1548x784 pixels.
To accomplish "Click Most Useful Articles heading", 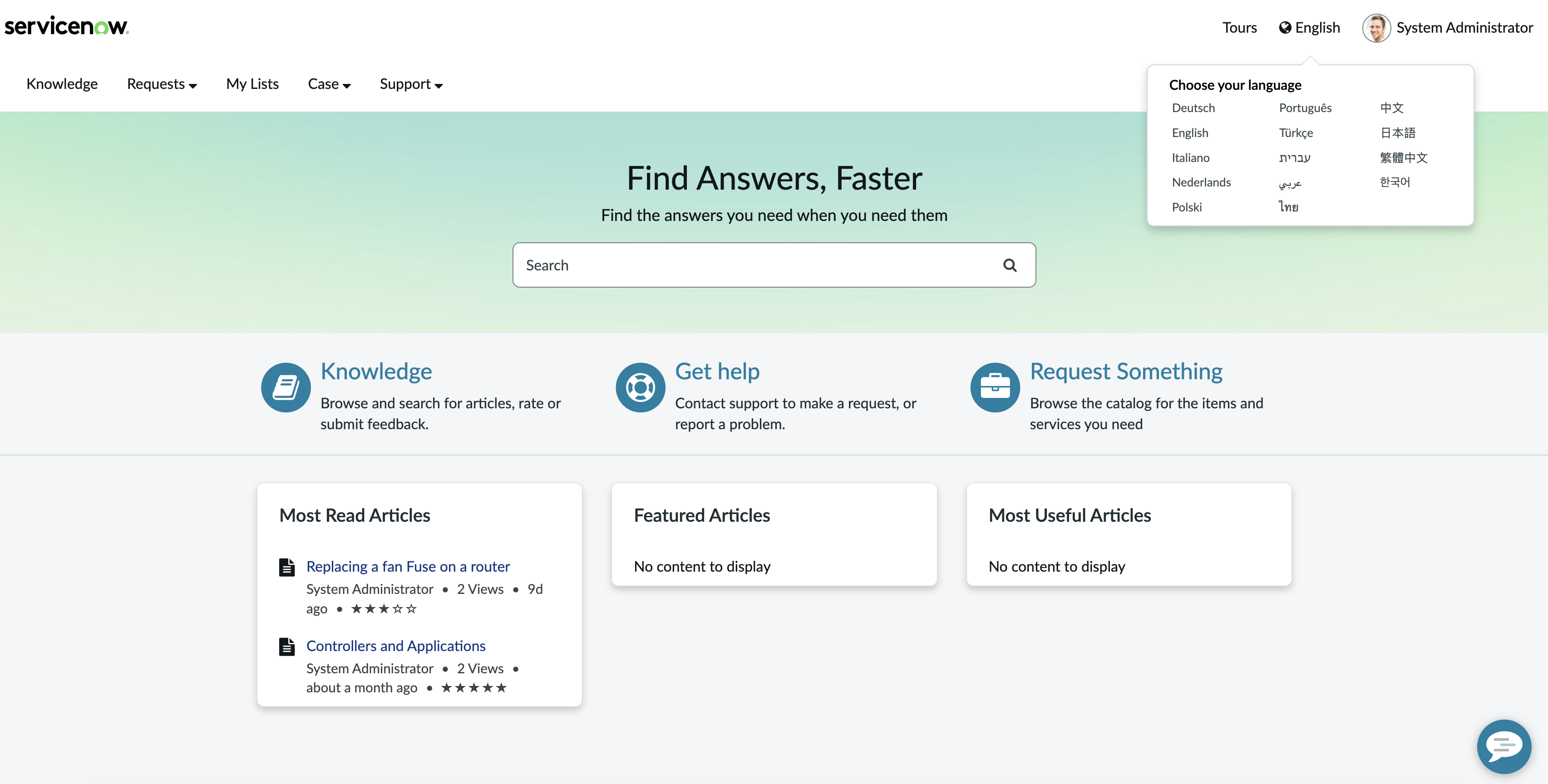I will (1069, 515).
